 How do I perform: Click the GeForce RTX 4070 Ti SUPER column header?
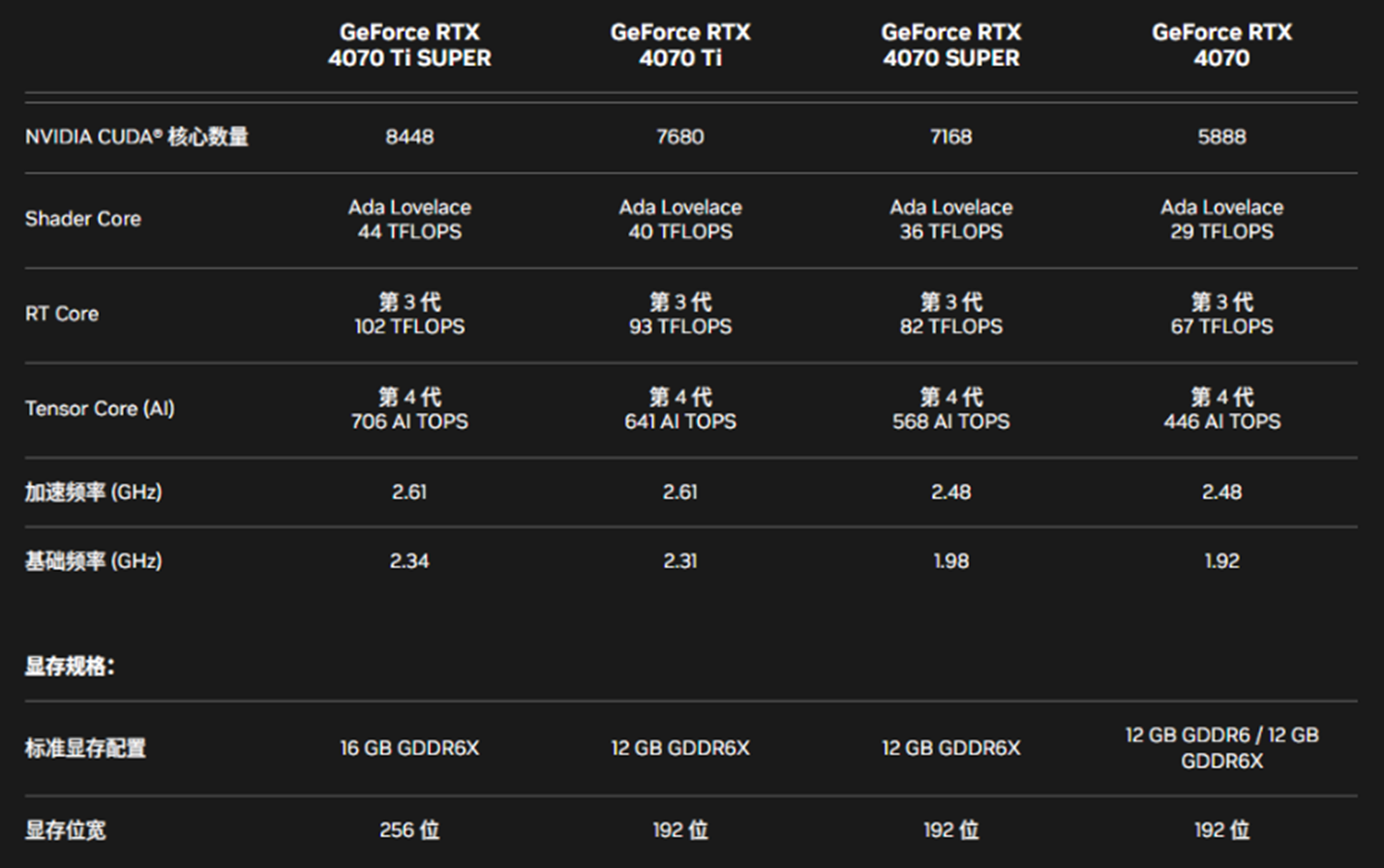pyautogui.click(x=409, y=45)
